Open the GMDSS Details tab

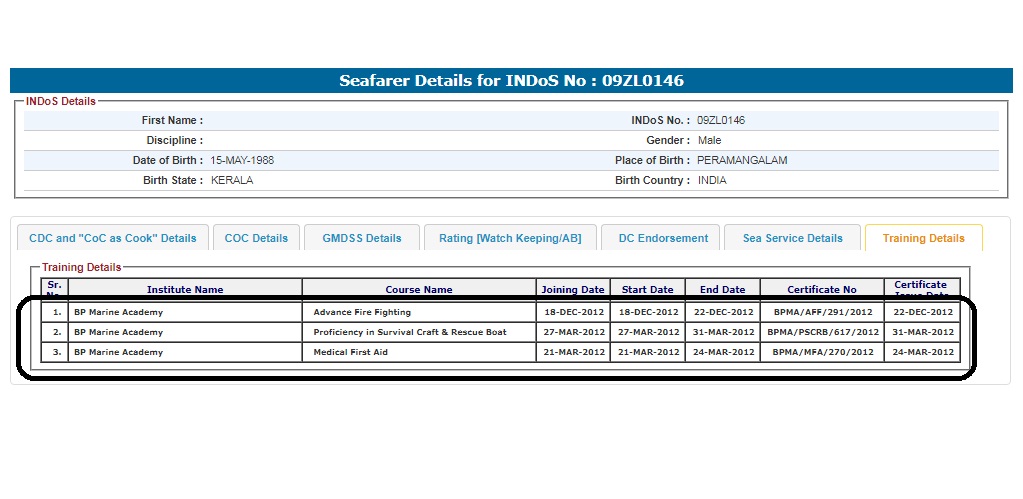362,238
